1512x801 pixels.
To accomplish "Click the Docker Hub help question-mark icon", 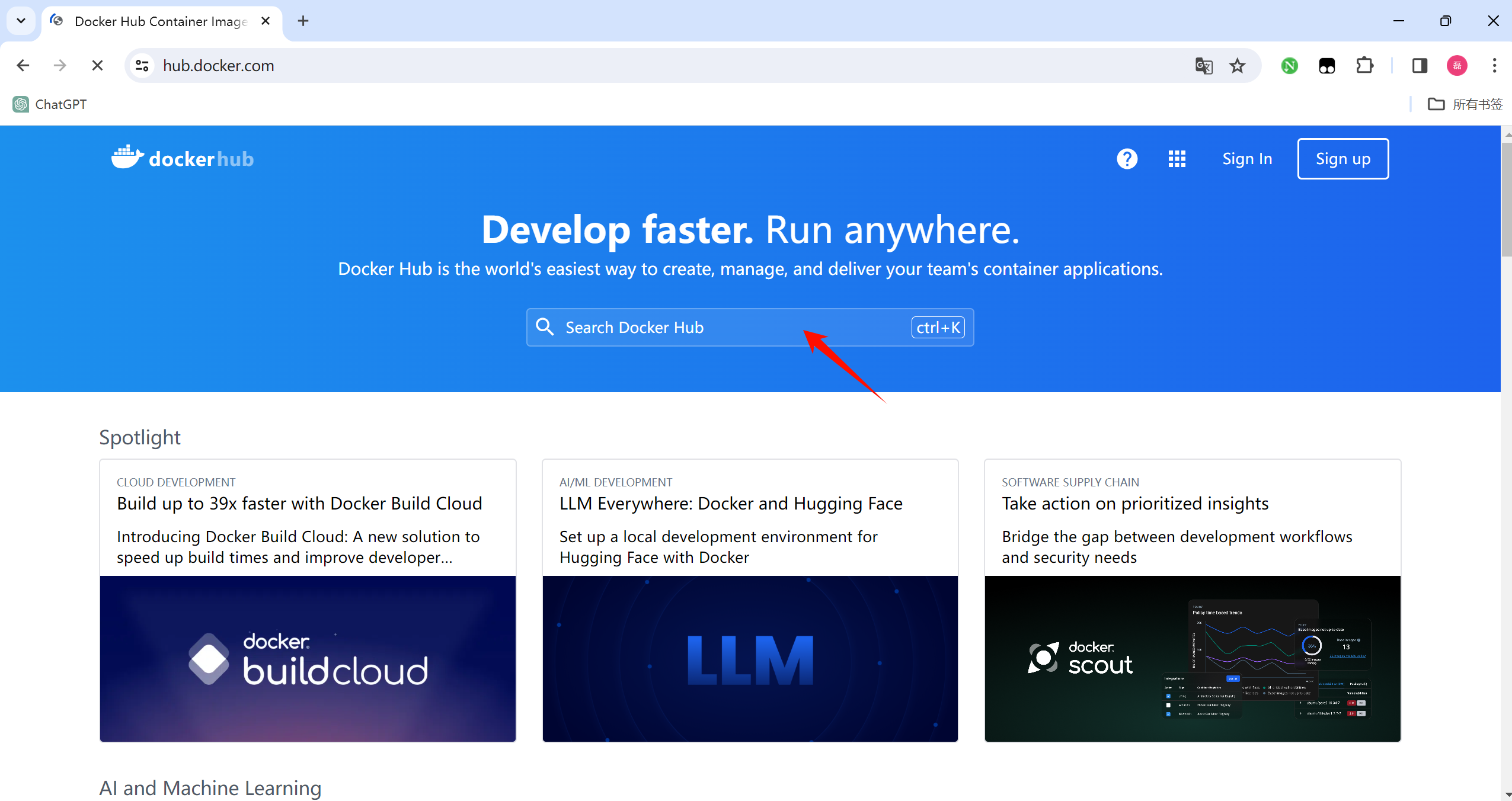I will [1127, 159].
